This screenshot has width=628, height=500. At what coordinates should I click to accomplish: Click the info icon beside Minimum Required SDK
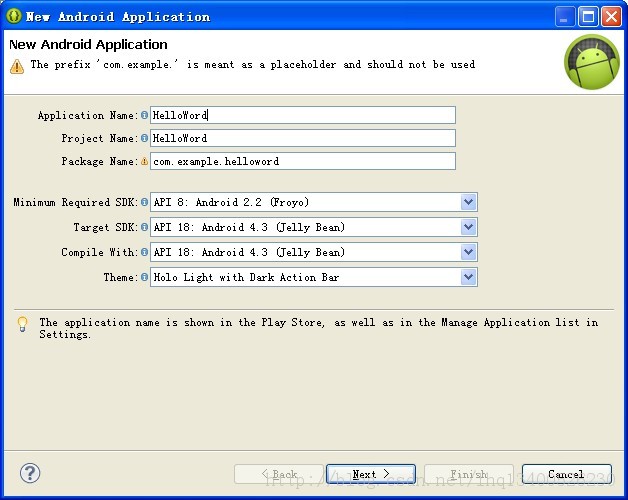coord(144,202)
